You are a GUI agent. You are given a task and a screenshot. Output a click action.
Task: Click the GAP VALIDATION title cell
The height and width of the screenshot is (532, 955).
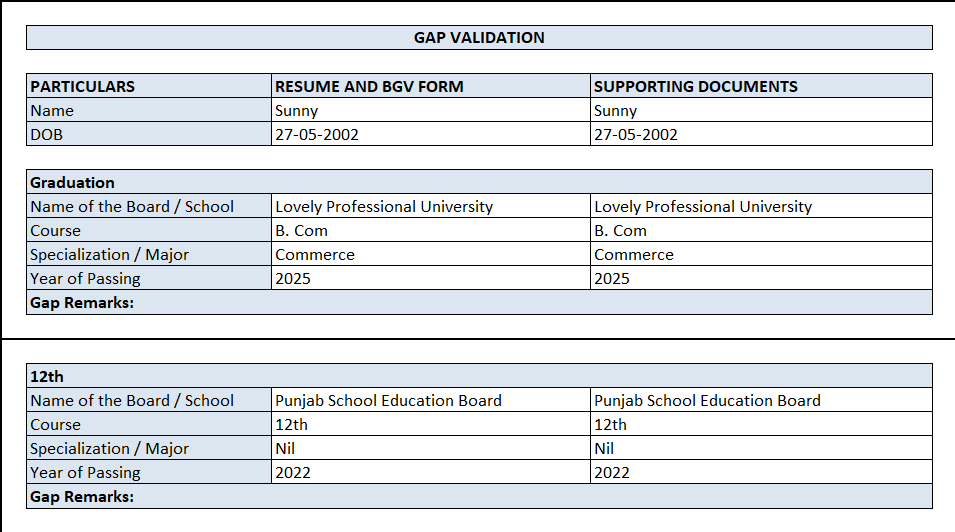point(479,38)
